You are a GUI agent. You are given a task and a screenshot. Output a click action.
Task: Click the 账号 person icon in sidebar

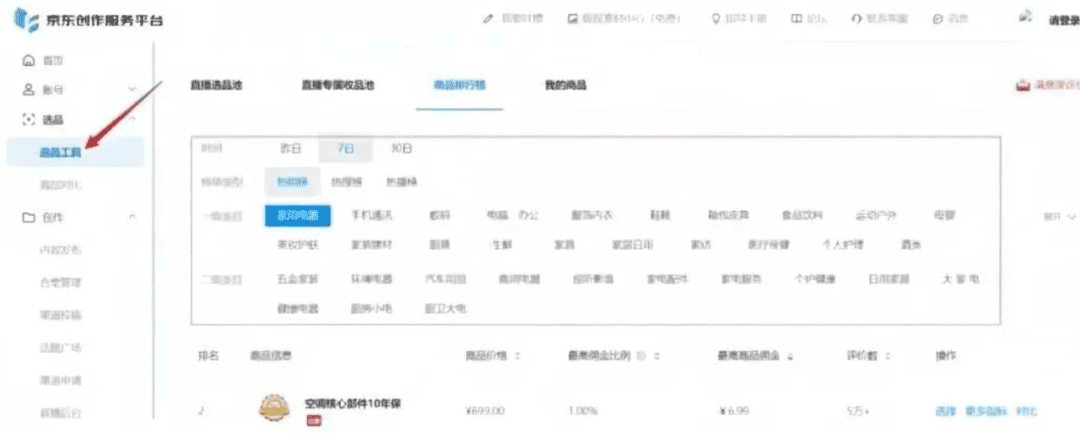point(28,90)
